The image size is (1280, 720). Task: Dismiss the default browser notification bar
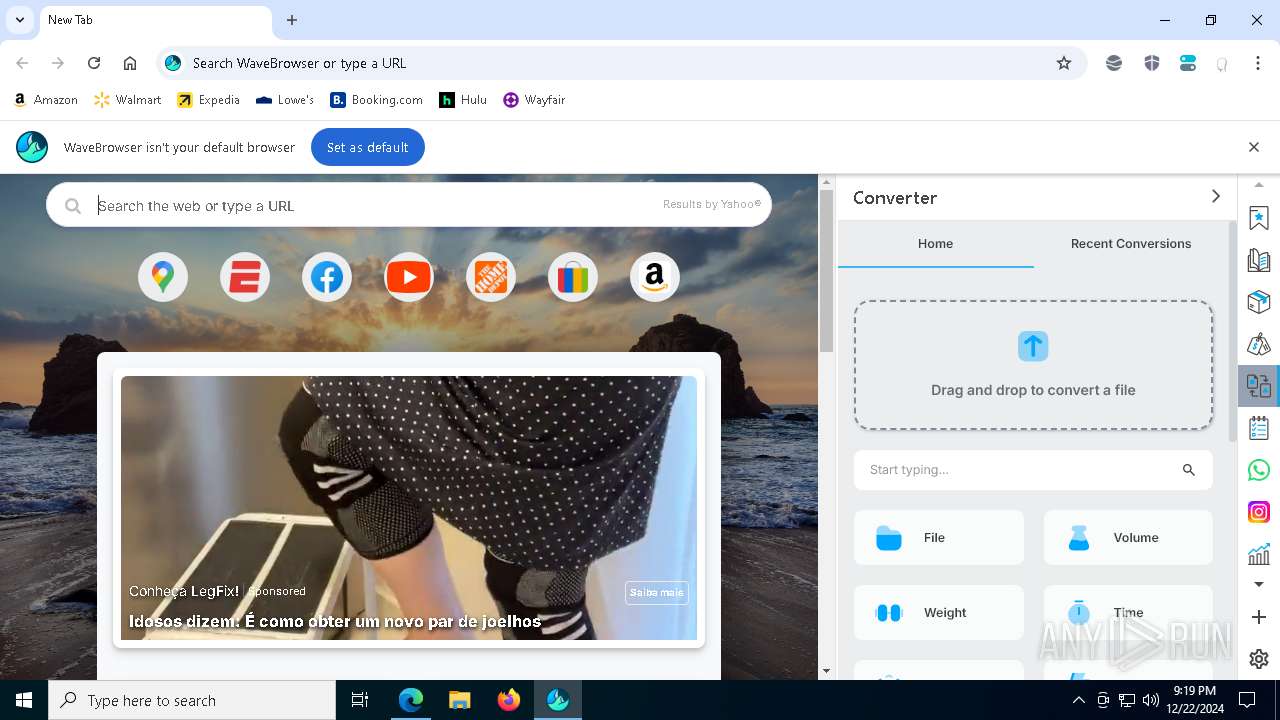[x=1254, y=147]
